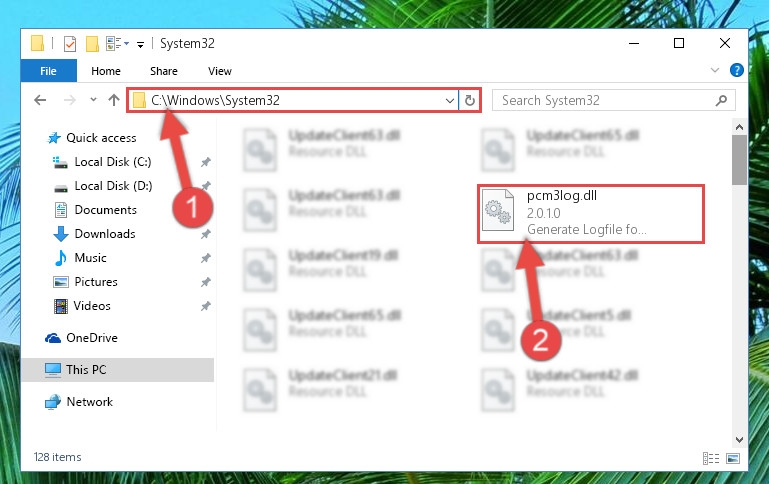Viewport: 769px width, 484px height.
Task: Click the New folder icon in title bar
Action: coord(92,44)
